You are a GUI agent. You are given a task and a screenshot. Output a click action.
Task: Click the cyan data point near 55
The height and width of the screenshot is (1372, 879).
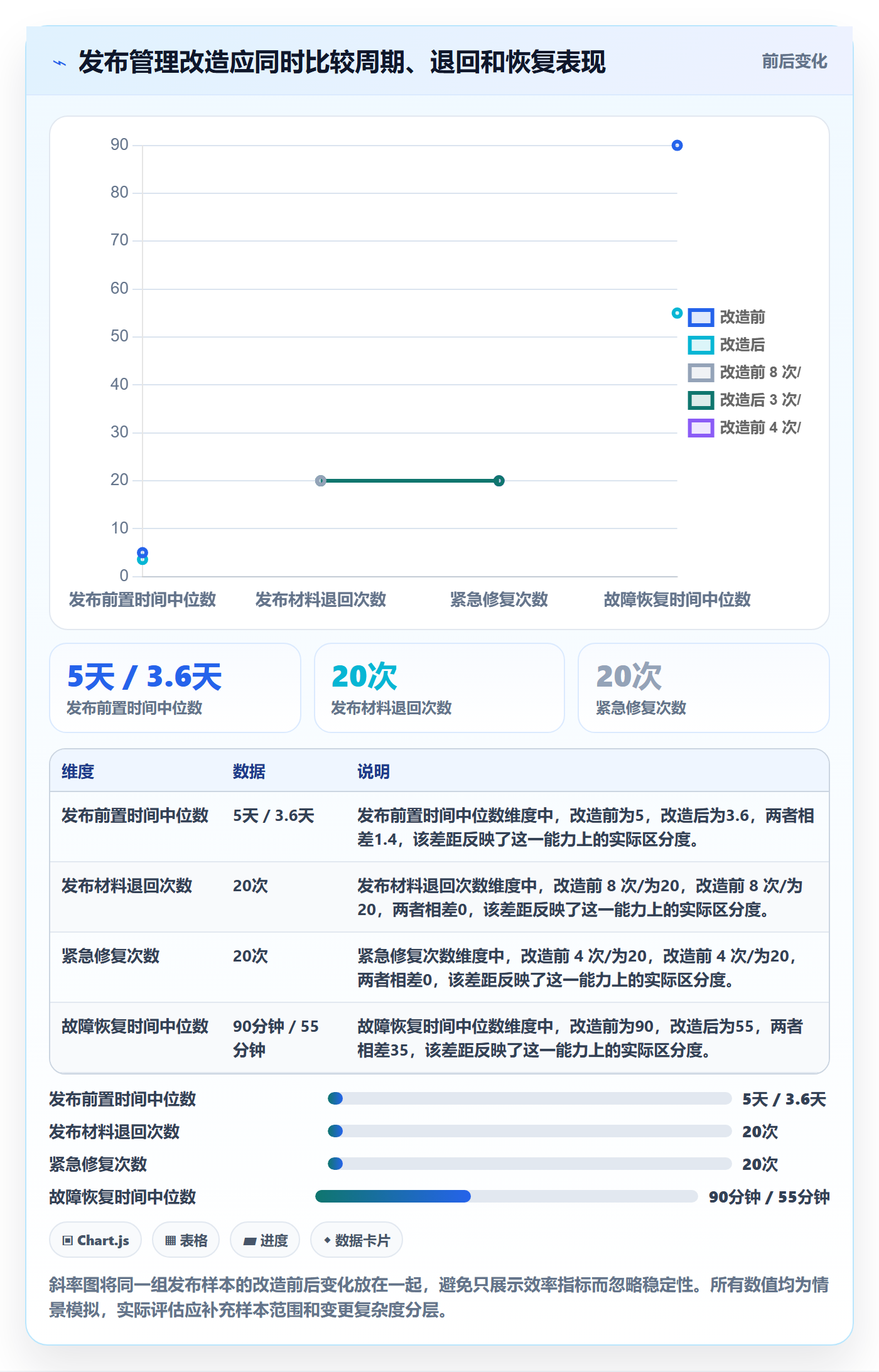click(x=677, y=313)
